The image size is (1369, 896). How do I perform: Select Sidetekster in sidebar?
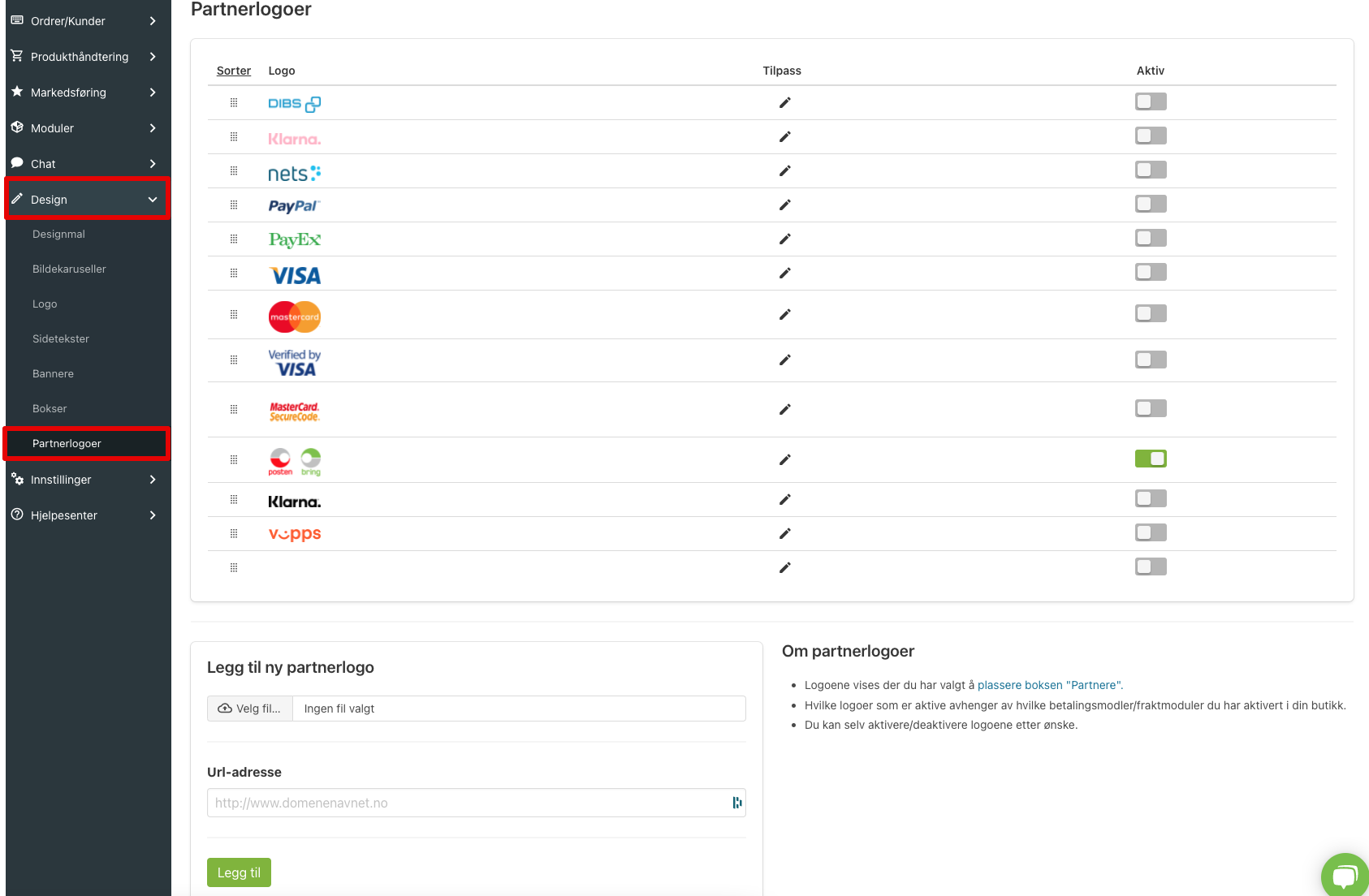pos(61,339)
